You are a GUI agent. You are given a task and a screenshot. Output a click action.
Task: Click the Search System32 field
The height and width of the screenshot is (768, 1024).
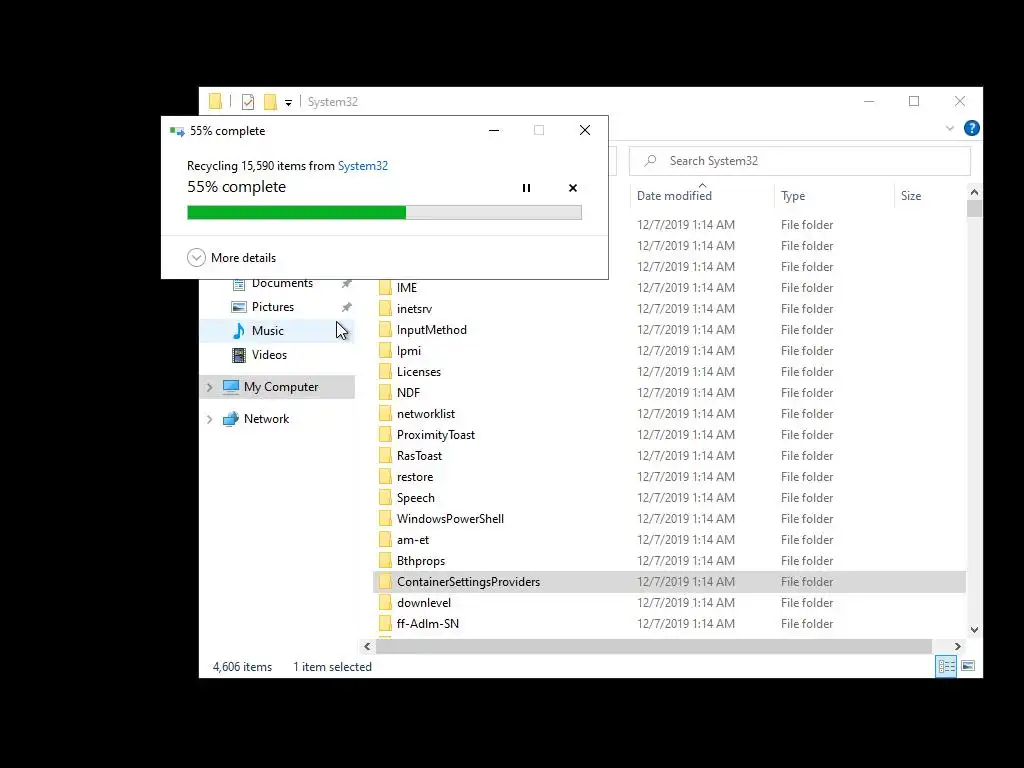799,161
